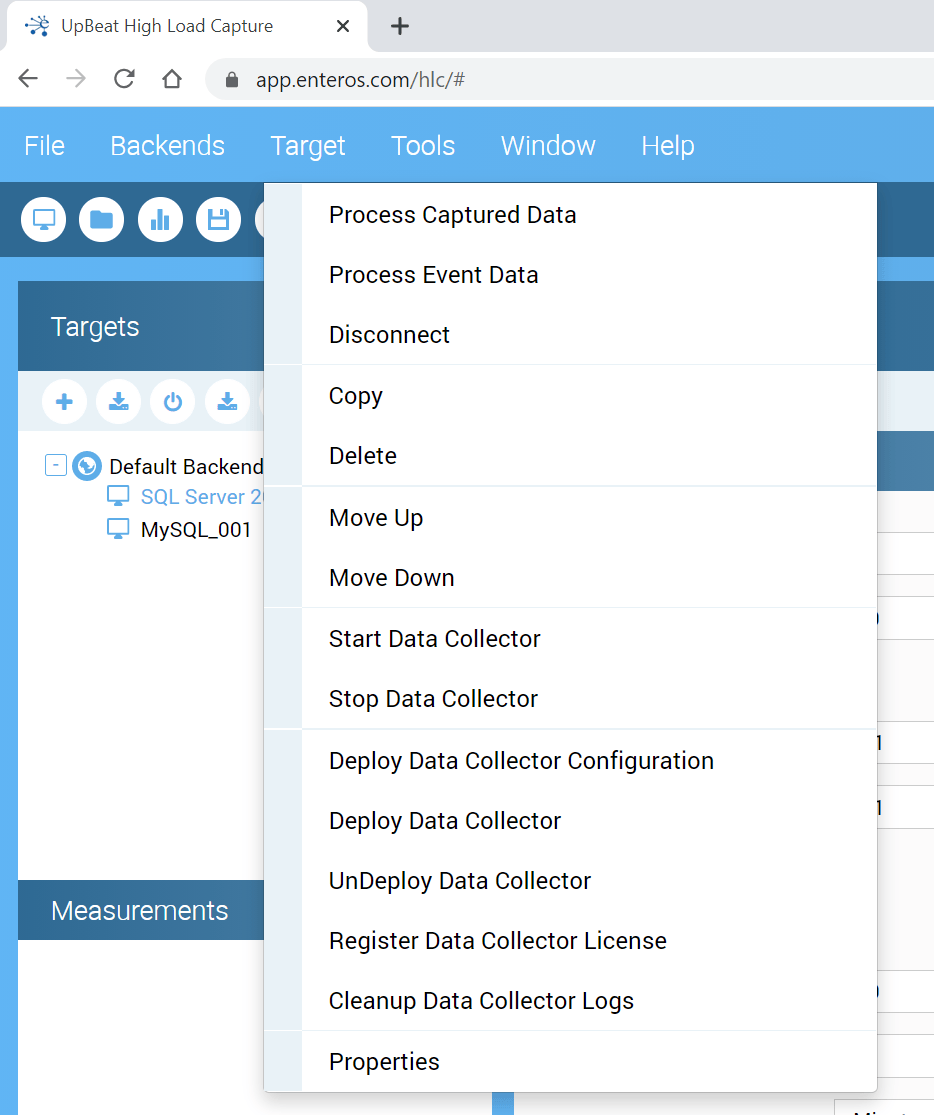Select Start Data Collector menu entry
This screenshot has height=1115, width=934.
coord(434,639)
